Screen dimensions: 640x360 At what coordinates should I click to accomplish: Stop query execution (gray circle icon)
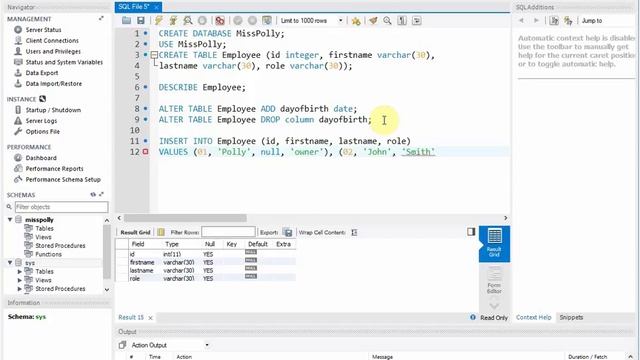[x=202, y=20]
